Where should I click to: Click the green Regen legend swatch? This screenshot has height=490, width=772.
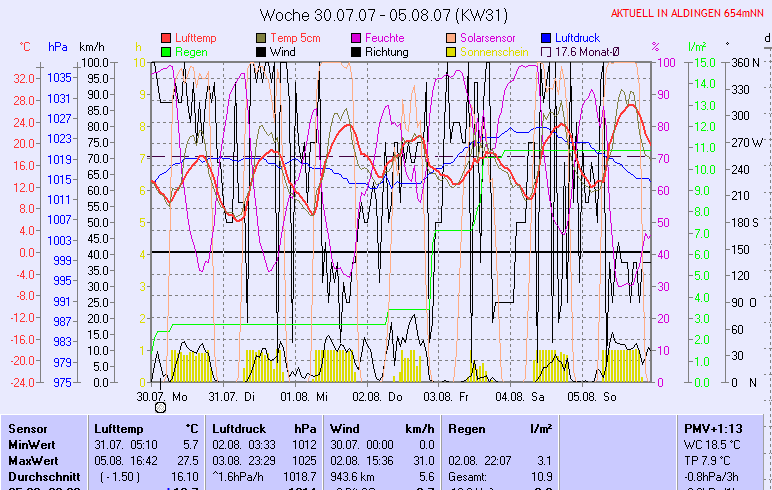click(x=166, y=51)
